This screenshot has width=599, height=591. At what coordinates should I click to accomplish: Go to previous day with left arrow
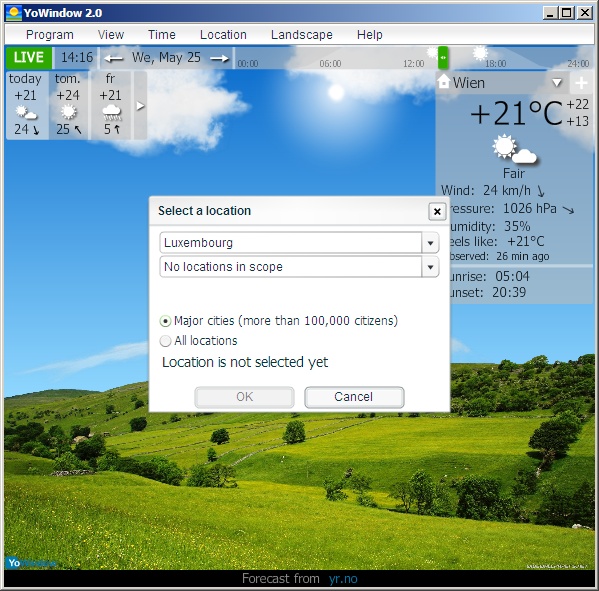[113, 58]
